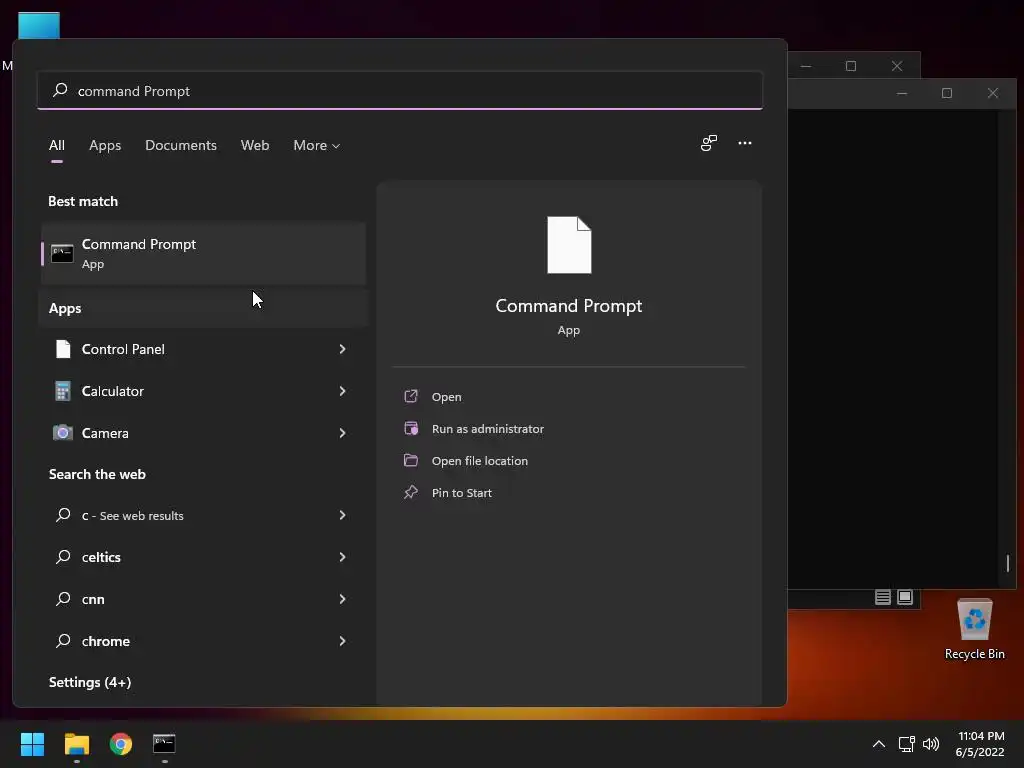The height and width of the screenshot is (768, 1024).
Task: Click the 'command Prompt' search input field
Action: [x=400, y=90]
